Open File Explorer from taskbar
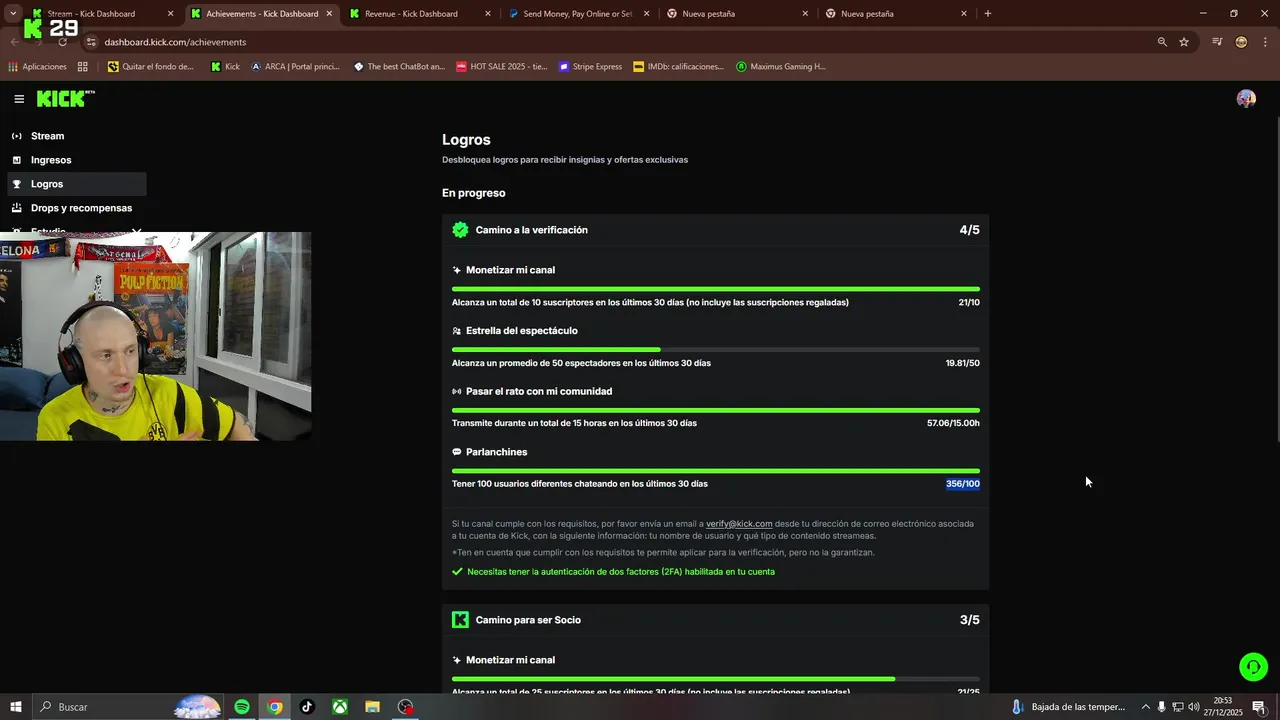Viewport: 1280px width, 720px height. pos(372,707)
